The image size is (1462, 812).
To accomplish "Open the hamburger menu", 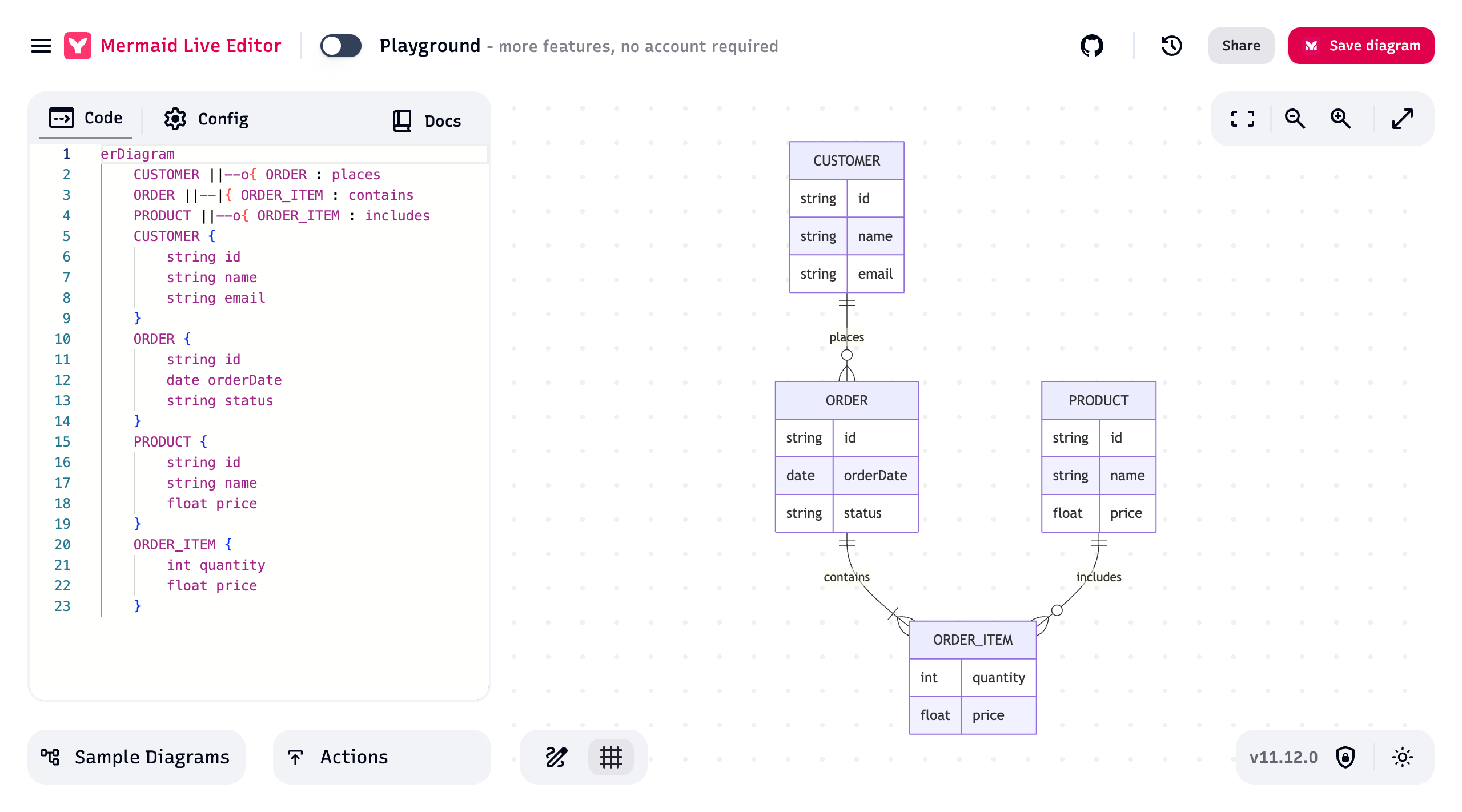I will tap(41, 46).
